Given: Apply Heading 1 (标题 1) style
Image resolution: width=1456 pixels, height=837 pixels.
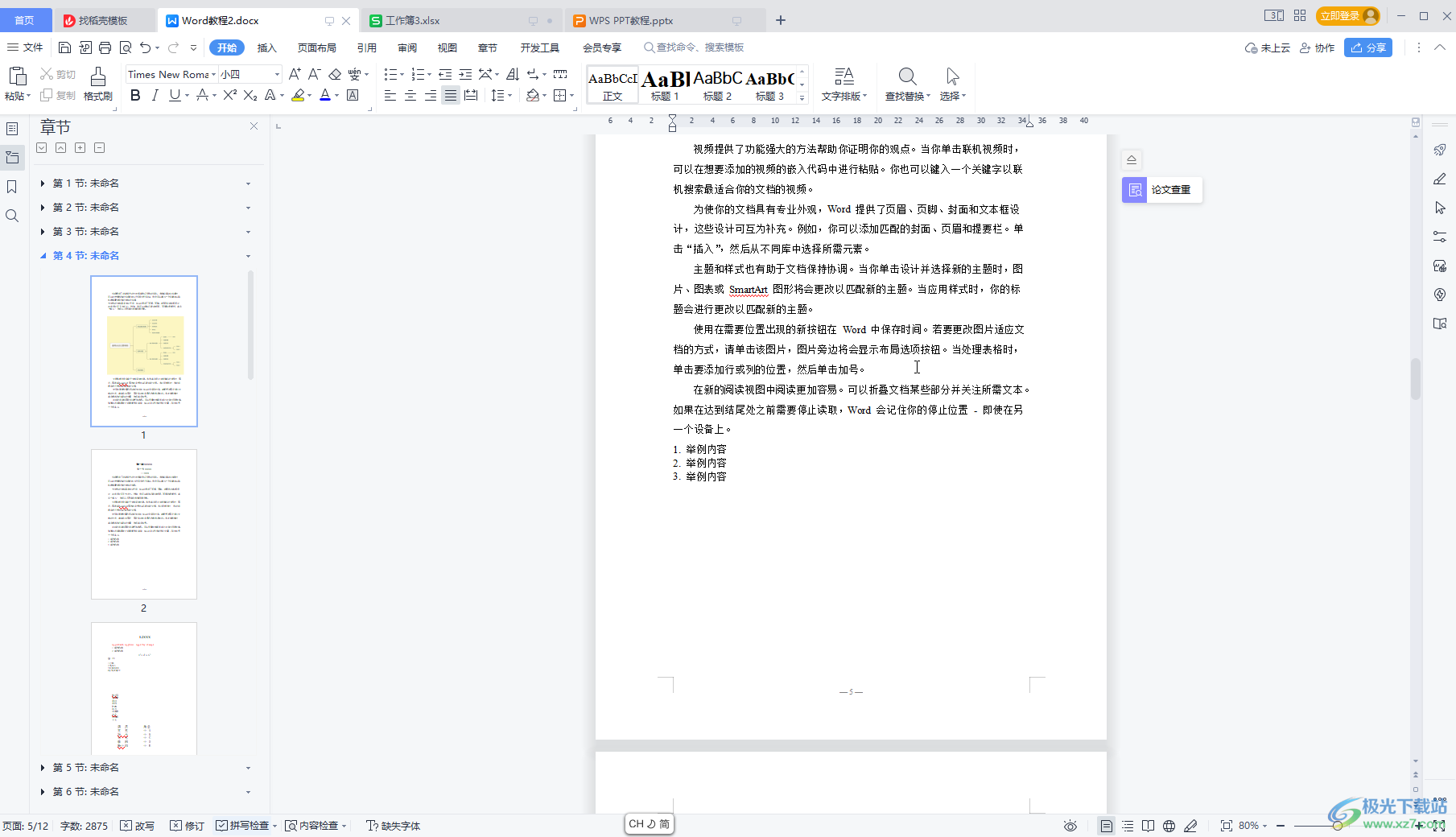Looking at the screenshot, I should point(665,85).
